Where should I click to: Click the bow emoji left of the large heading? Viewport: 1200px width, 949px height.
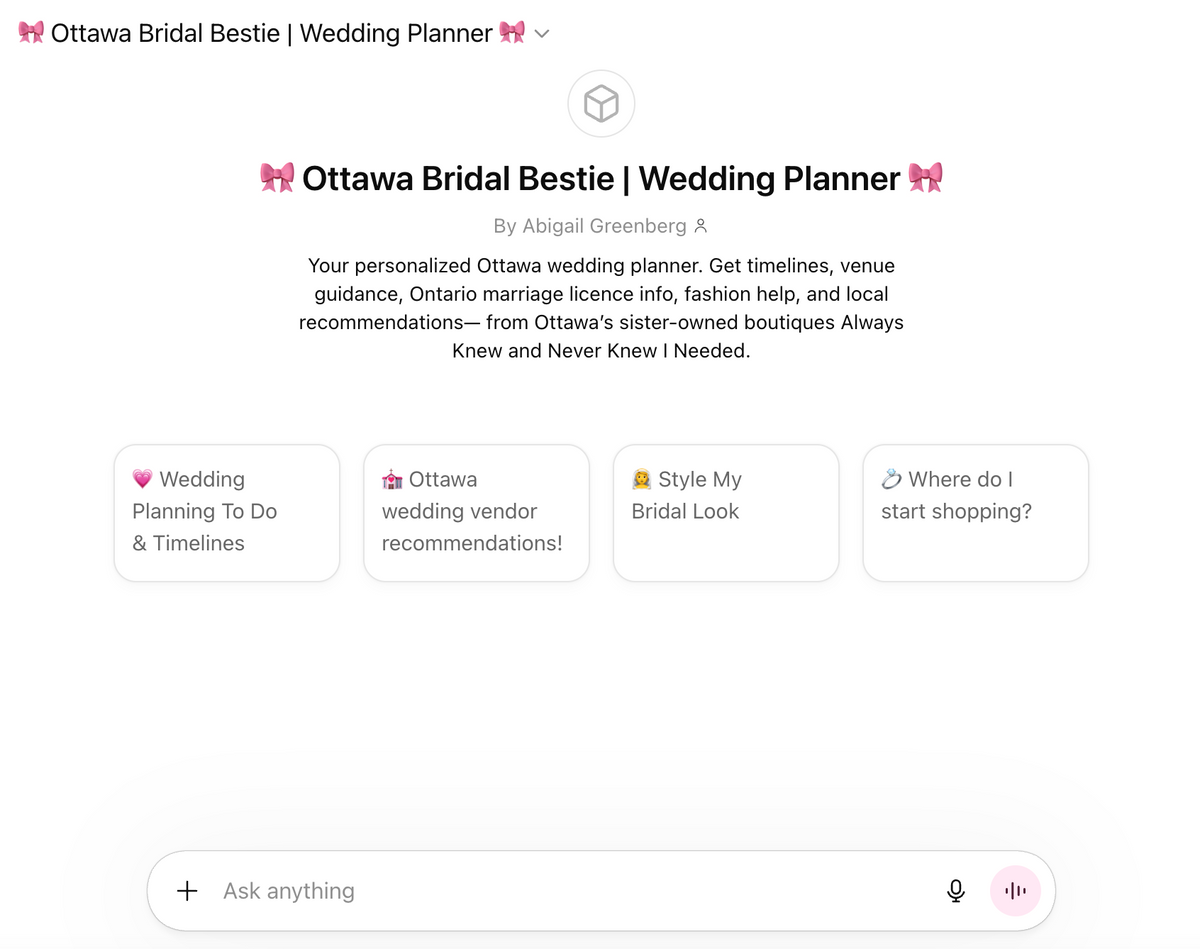277,178
